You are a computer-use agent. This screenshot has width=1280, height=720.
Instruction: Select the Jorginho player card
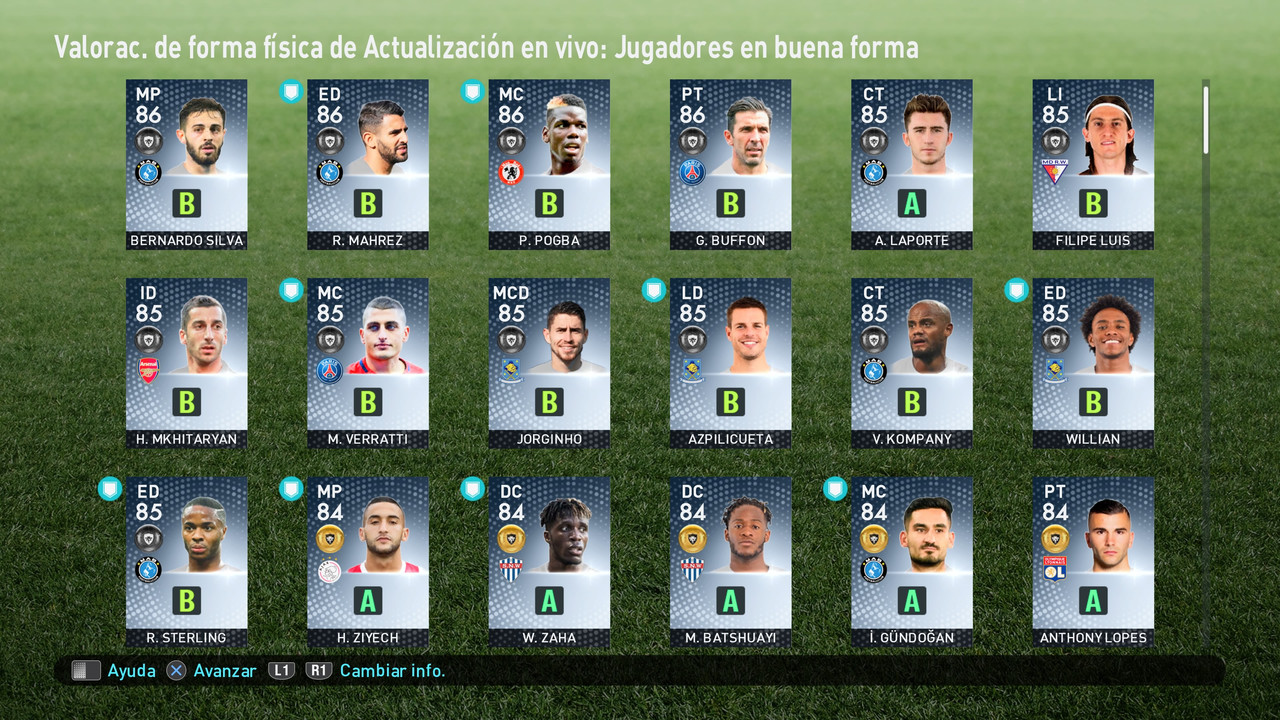point(549,363)
